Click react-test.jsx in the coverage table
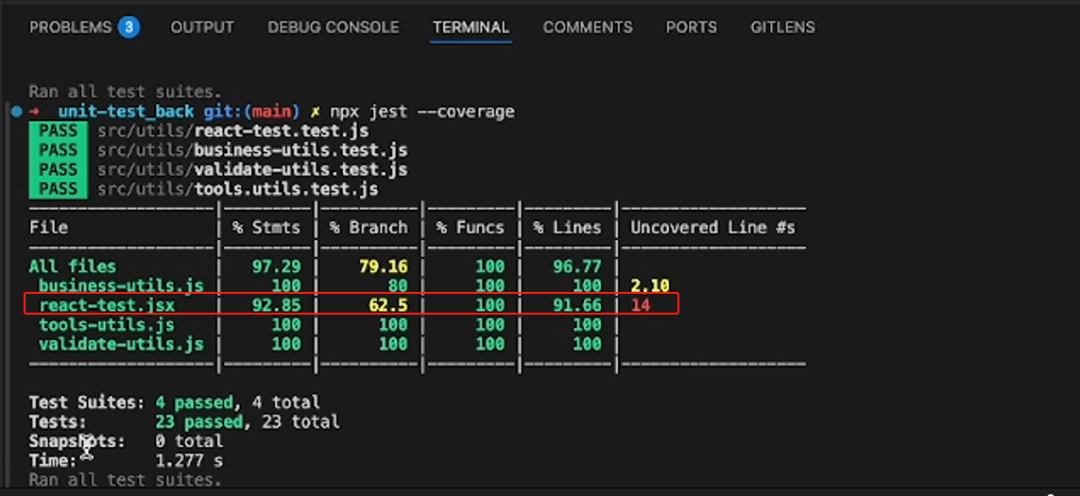 point(107,305)
